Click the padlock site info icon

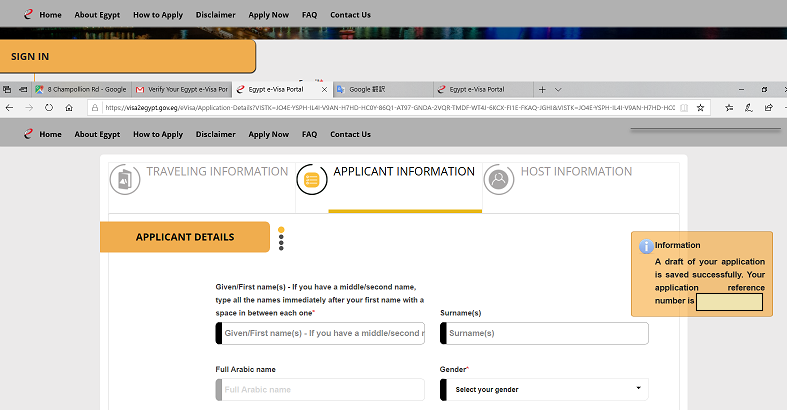click(95, 107)
